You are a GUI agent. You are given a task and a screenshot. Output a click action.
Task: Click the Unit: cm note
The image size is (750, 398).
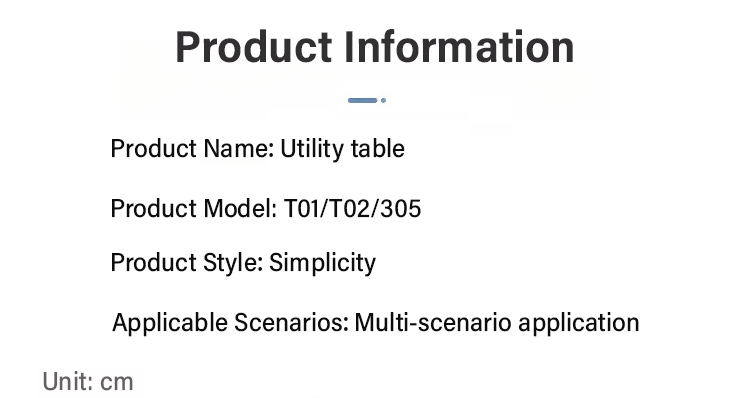click(88, 382)
